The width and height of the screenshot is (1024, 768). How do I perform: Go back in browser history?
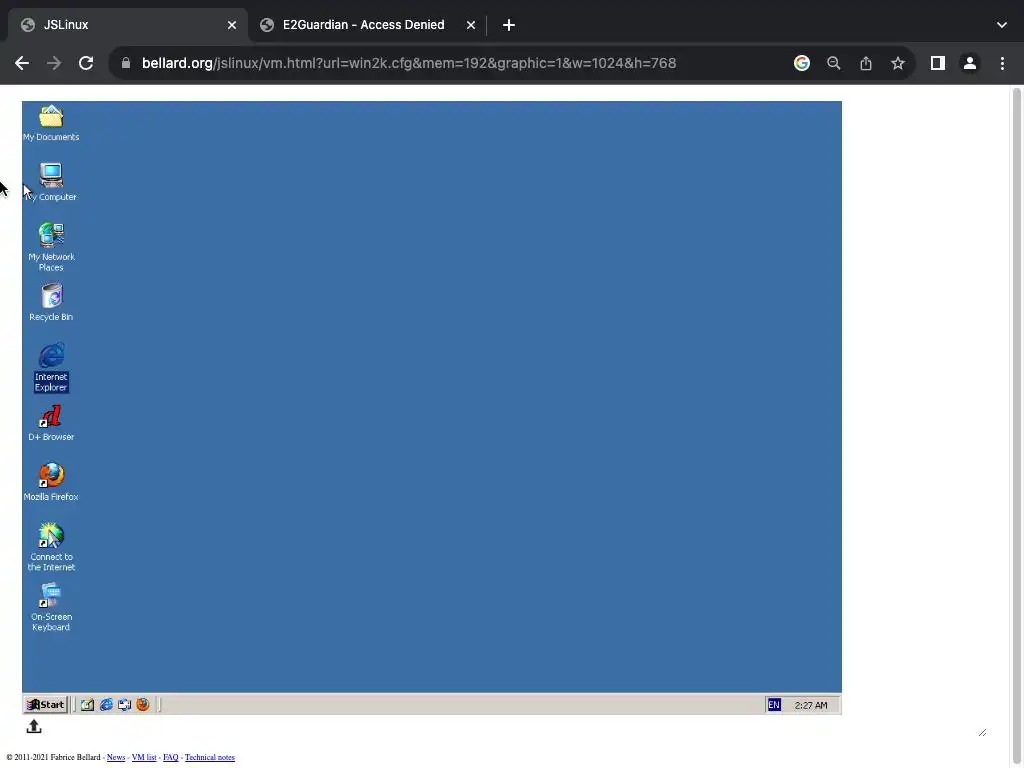coord(22,63)
